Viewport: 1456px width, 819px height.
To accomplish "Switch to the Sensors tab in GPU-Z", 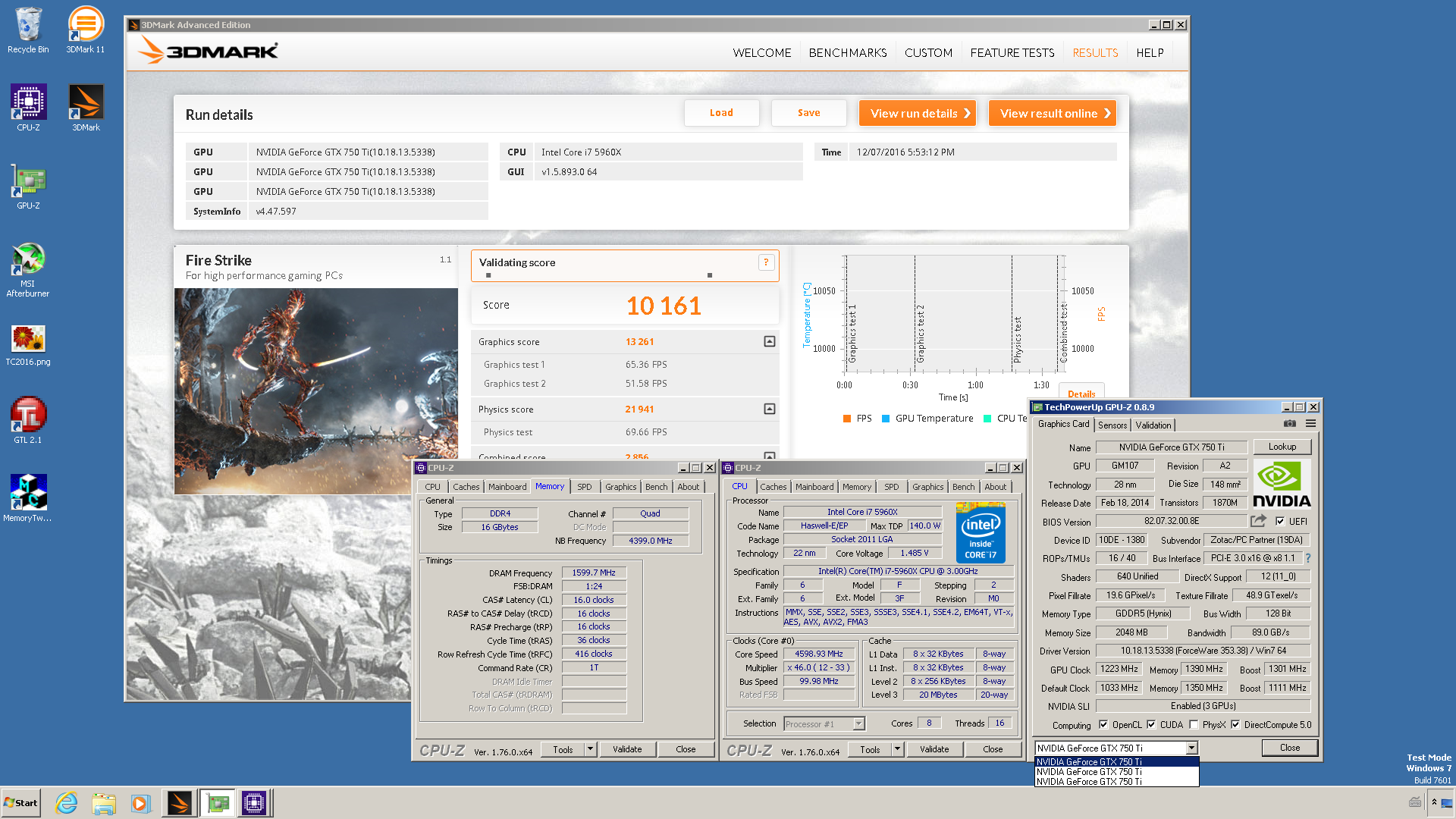I will tap(1112, 425).
